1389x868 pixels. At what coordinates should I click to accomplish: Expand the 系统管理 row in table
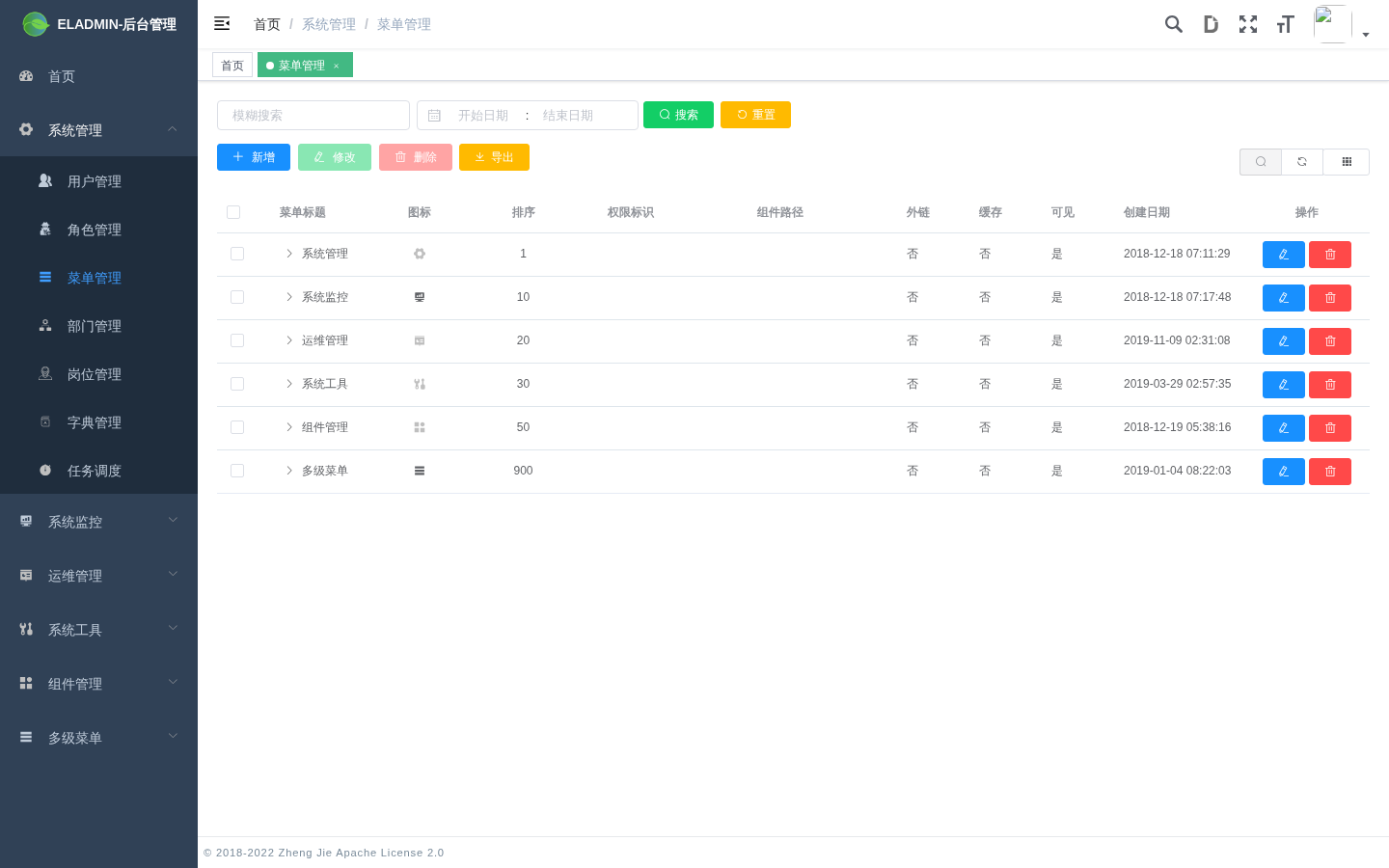click(x=288, y=254)
